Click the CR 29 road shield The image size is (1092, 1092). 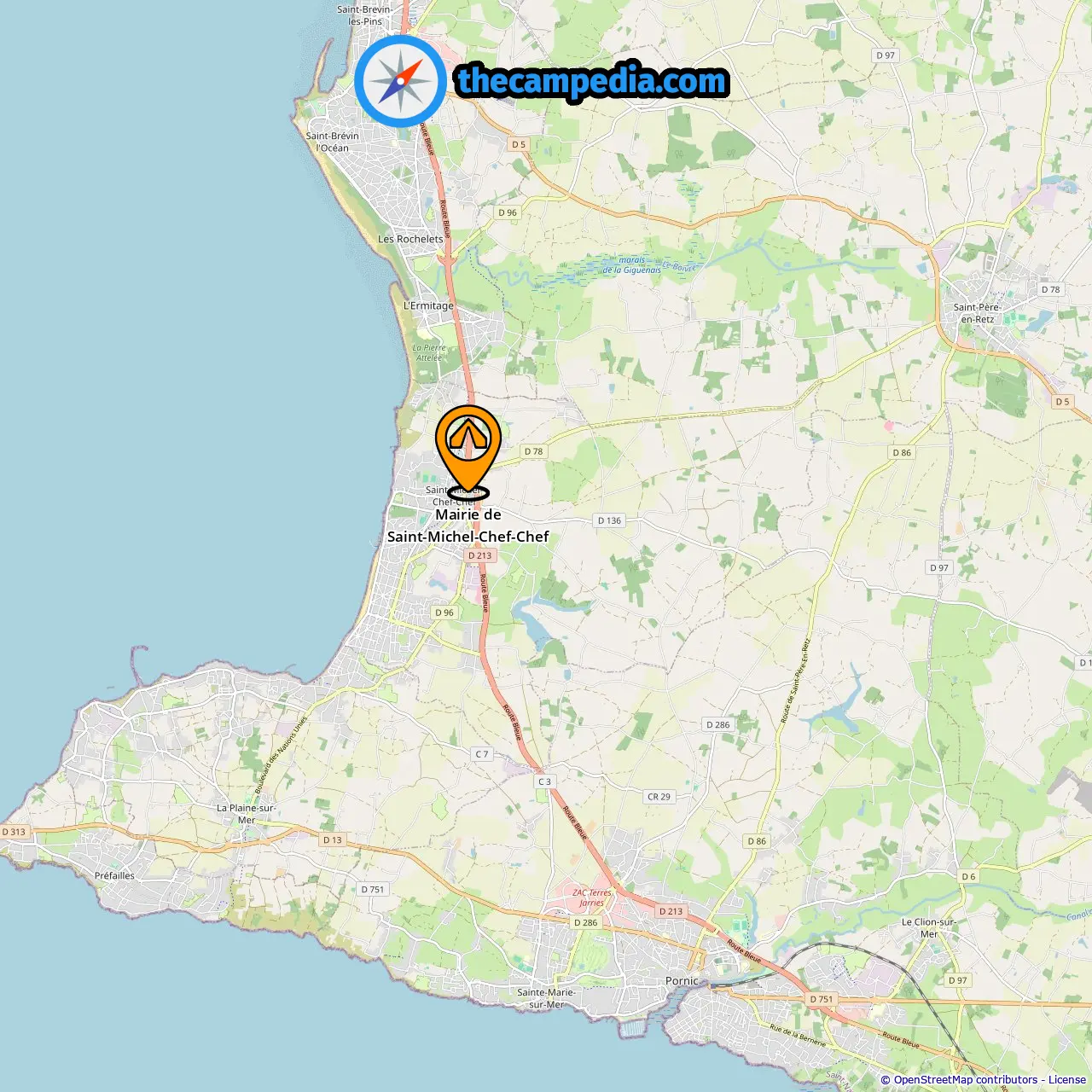click(659, 797)
